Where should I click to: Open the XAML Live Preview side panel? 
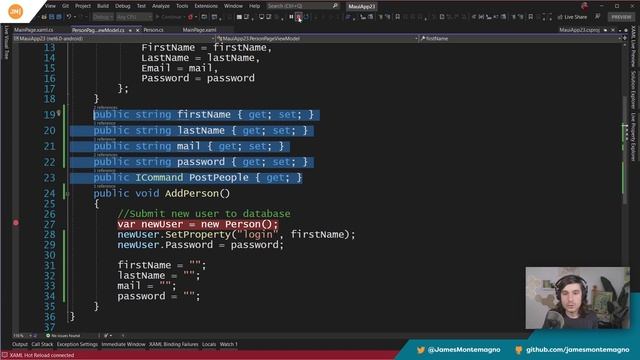[633, 47]
